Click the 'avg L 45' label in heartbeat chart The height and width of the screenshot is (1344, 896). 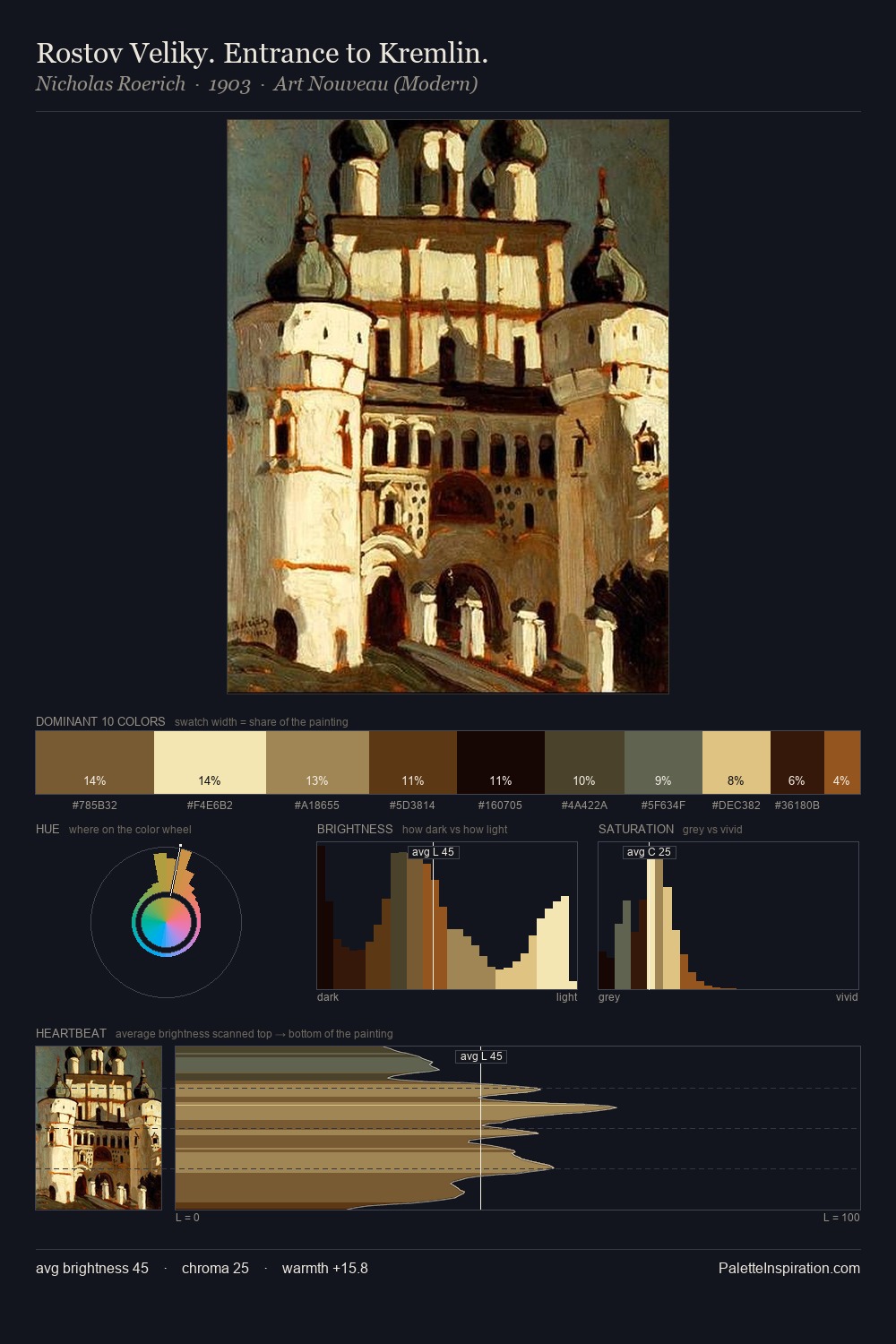tap(481, 1056)
